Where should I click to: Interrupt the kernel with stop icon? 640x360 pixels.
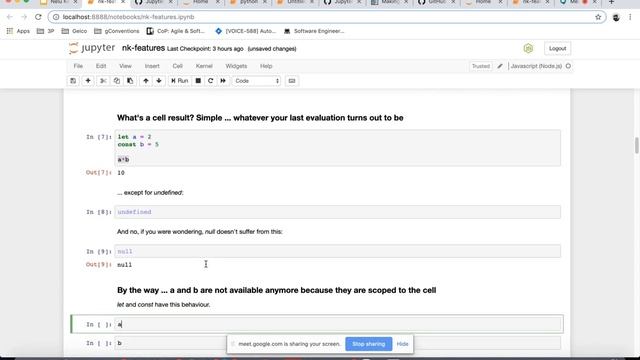point(198,81)
